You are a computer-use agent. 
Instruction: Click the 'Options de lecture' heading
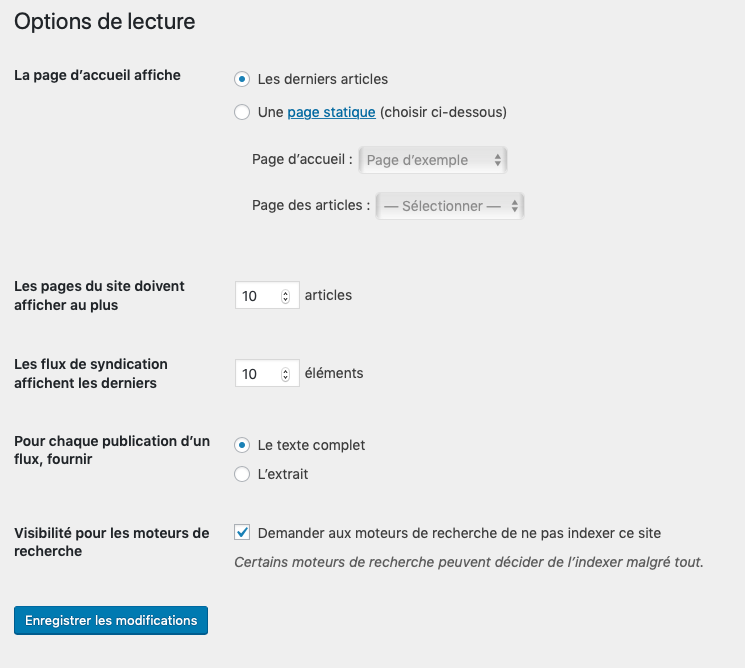(x=105, y=21)
